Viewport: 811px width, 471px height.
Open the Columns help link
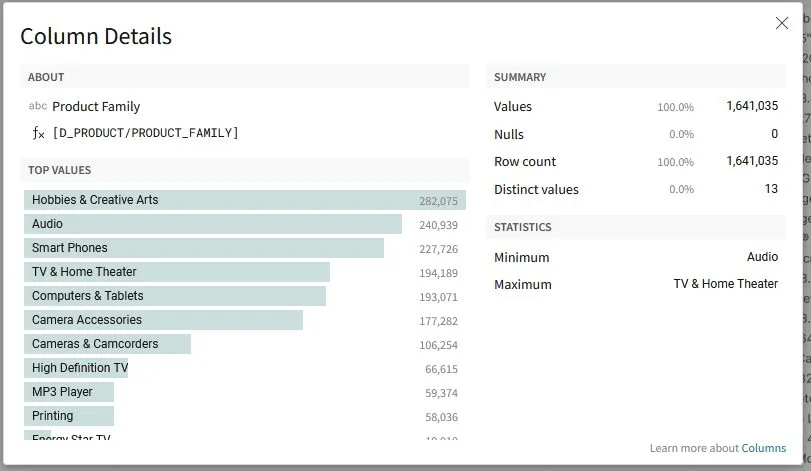[763, 448]
